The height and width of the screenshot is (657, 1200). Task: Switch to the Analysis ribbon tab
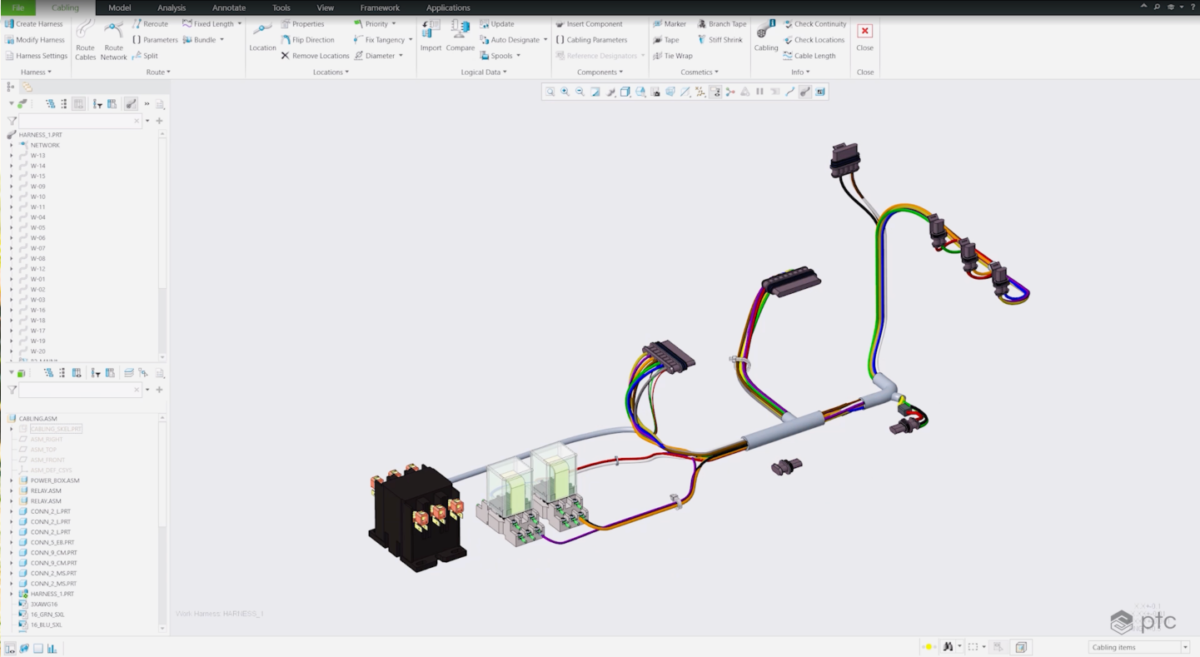(x=171, y=7)
